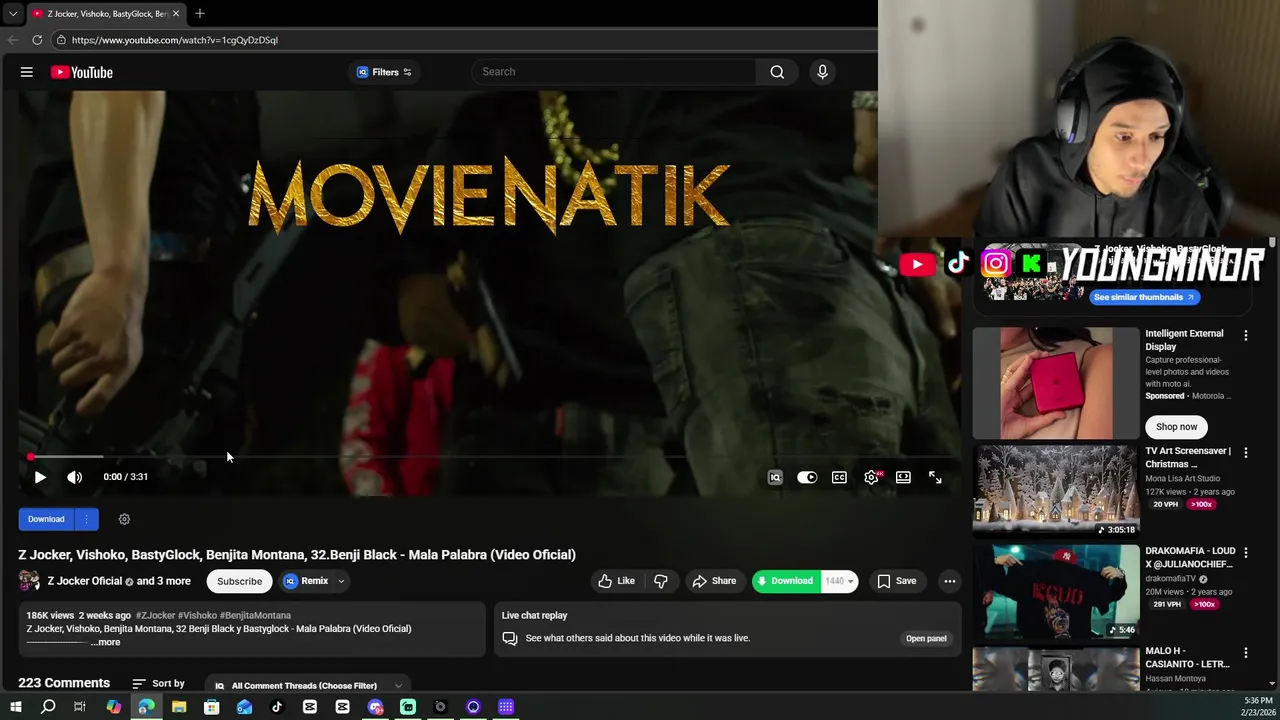
Task: Click the vidIQ Remix button
Action: point(306,581)
